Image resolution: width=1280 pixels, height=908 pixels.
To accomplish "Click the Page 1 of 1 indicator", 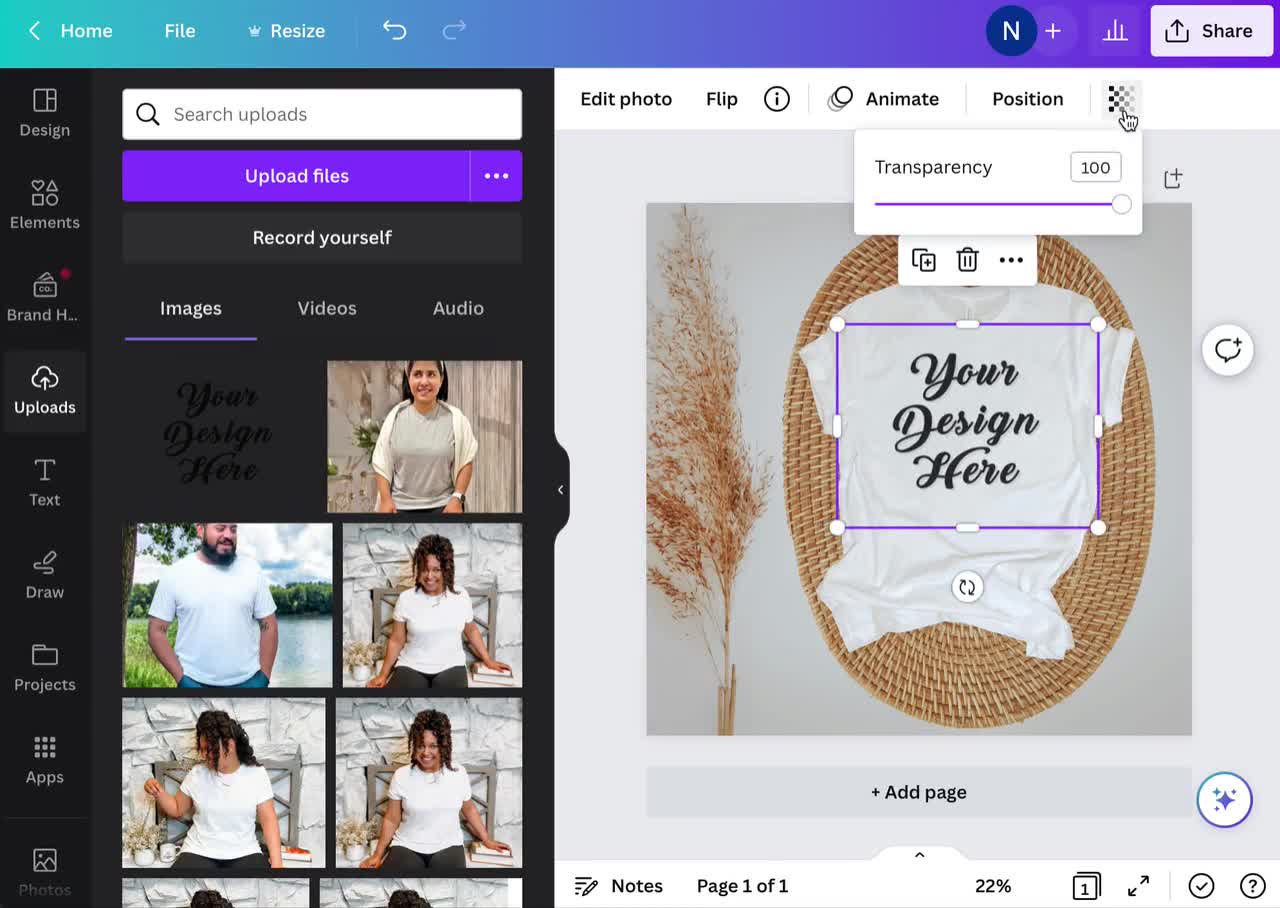I will 742,886.
